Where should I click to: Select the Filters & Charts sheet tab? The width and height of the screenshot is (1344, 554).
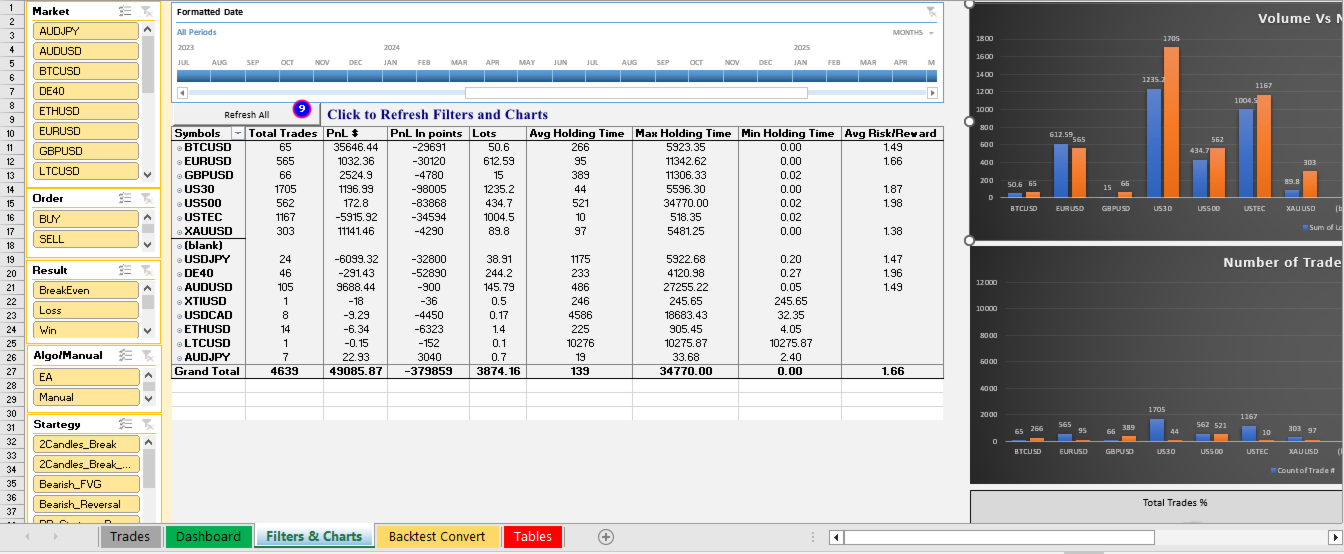click(x=314, y=537)
